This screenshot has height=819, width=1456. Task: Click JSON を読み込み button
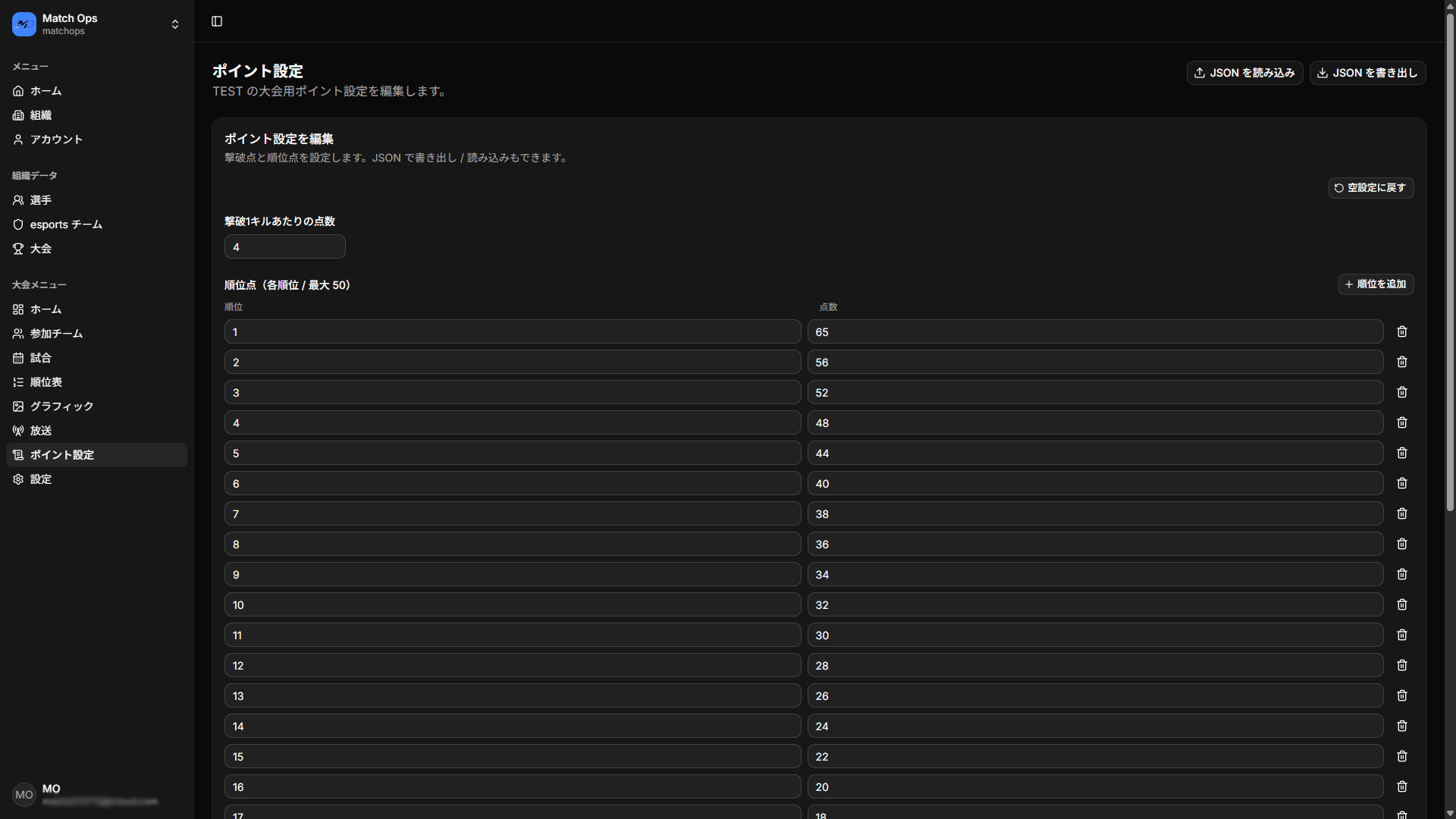point(1244,73)
